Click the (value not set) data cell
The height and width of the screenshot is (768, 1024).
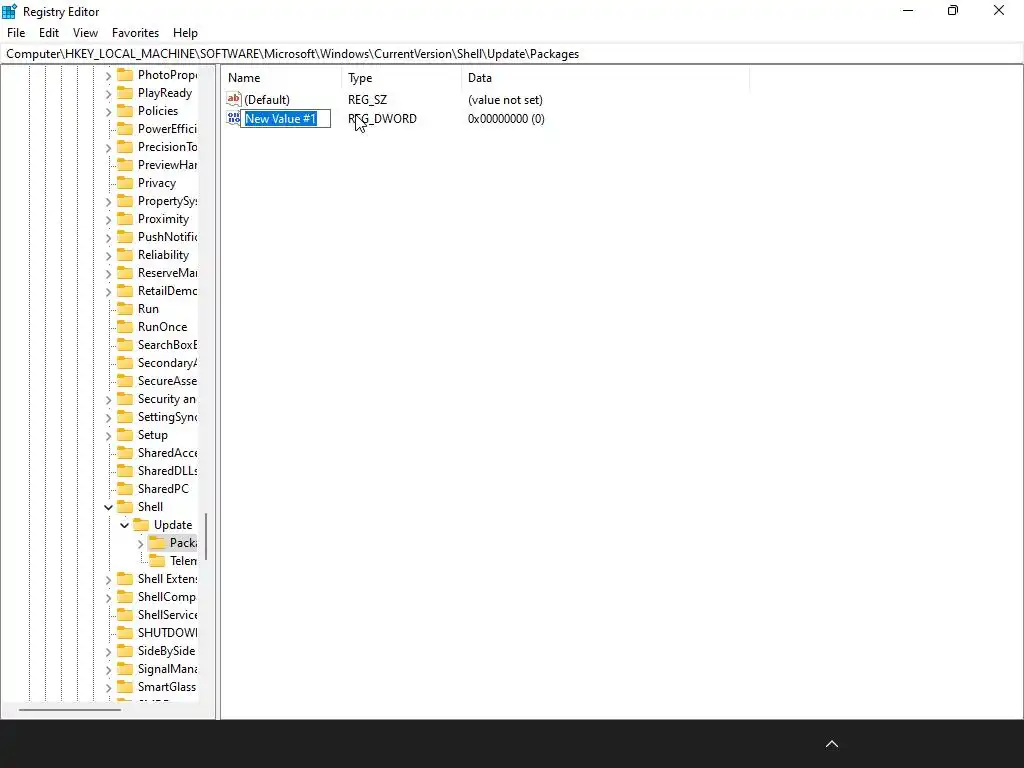[505, 100]
